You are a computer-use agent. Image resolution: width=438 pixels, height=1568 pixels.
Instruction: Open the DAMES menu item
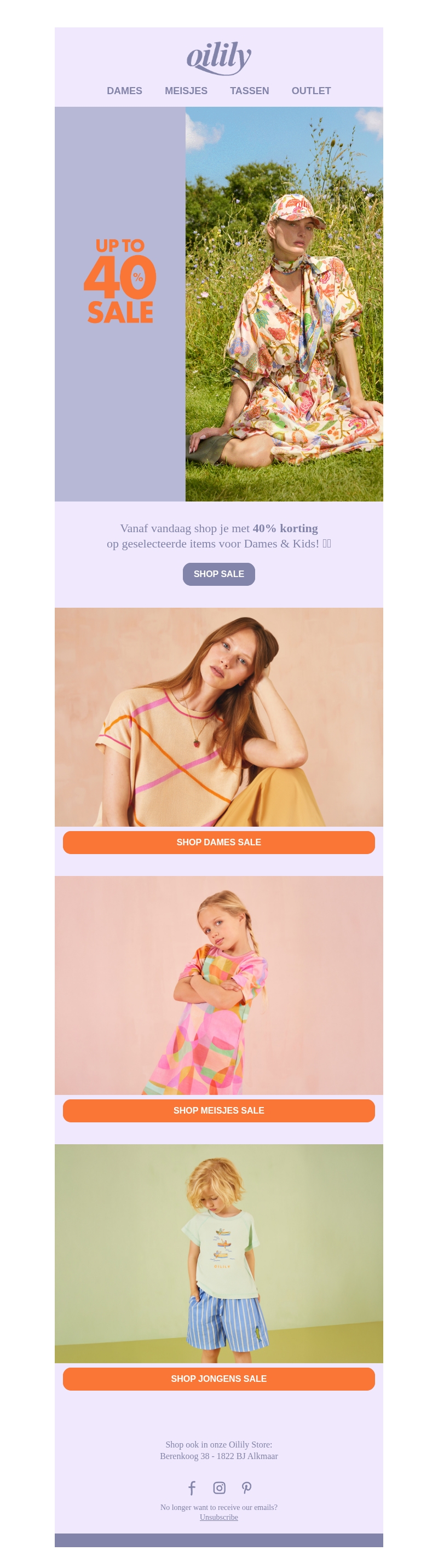[x=124, y=91]
